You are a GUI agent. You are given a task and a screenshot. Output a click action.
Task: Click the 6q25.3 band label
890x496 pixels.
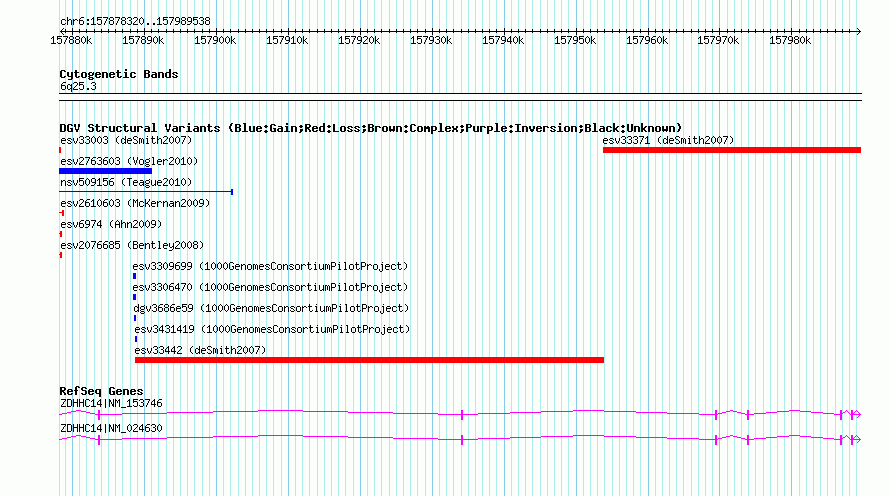[78, 86]
